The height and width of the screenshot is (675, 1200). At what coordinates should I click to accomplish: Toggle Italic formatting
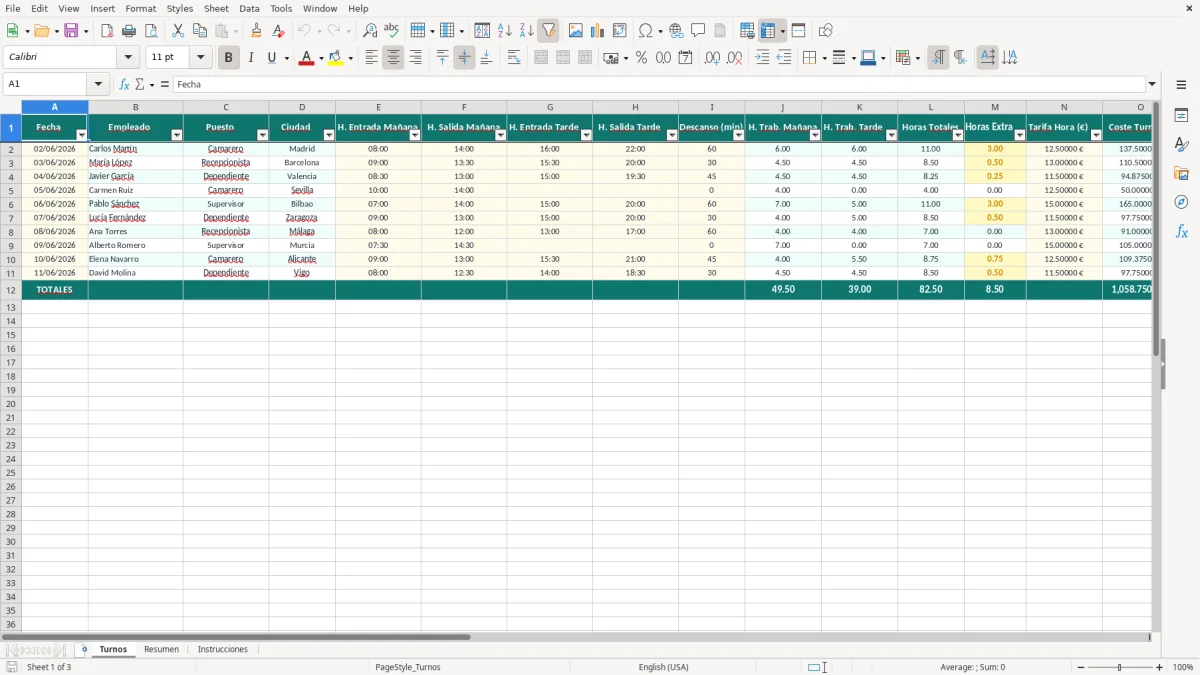250,58
